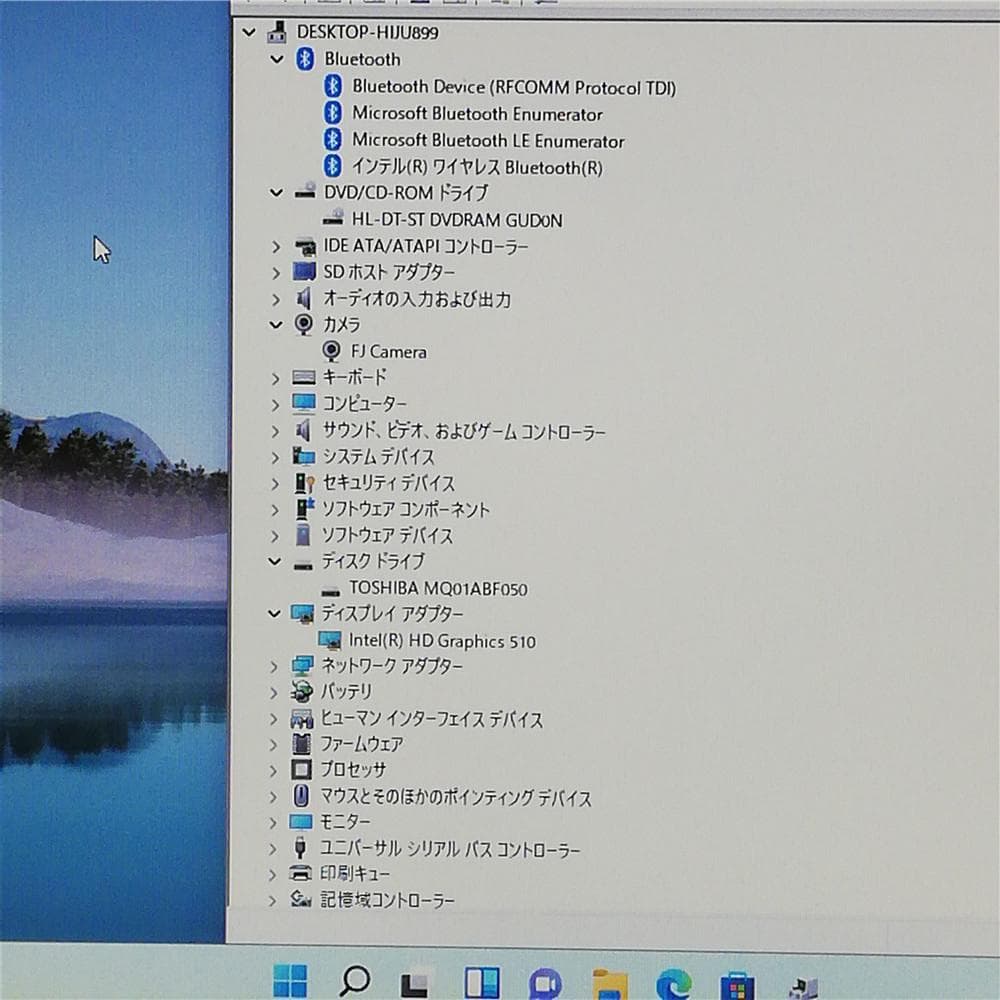Collapse the ディスプレイ アダプター category

click(275, 614)
